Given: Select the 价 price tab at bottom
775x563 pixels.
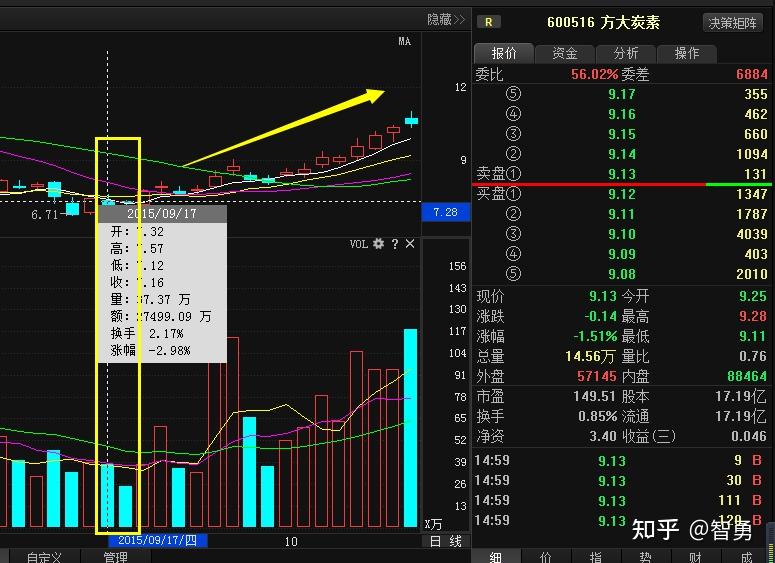Looking at the screenshot, I should pos(545,556).
